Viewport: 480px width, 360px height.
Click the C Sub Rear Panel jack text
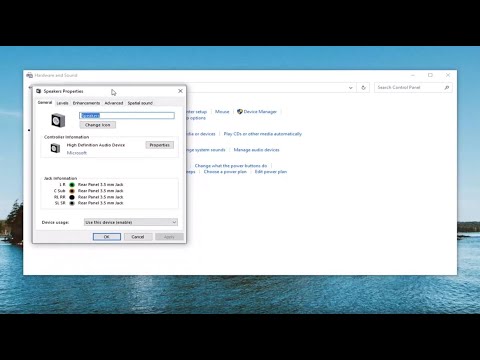tap(101, 191)
